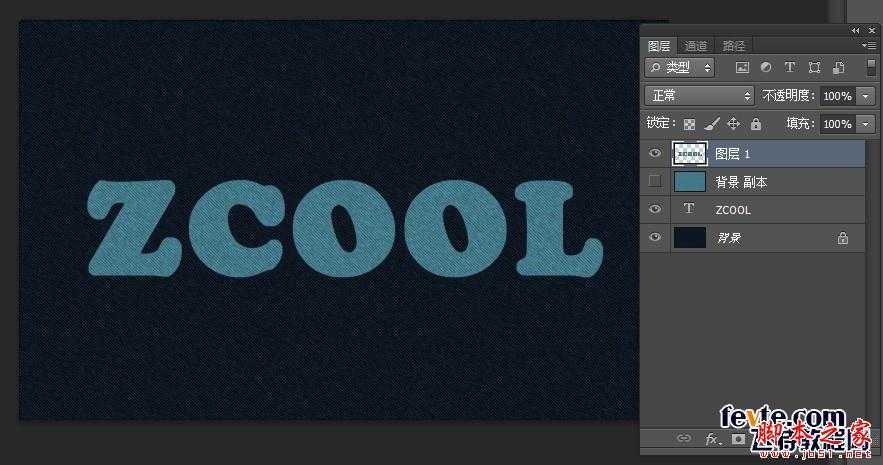
Task: Select layer name 背景 副本
Action: (741, 182)
